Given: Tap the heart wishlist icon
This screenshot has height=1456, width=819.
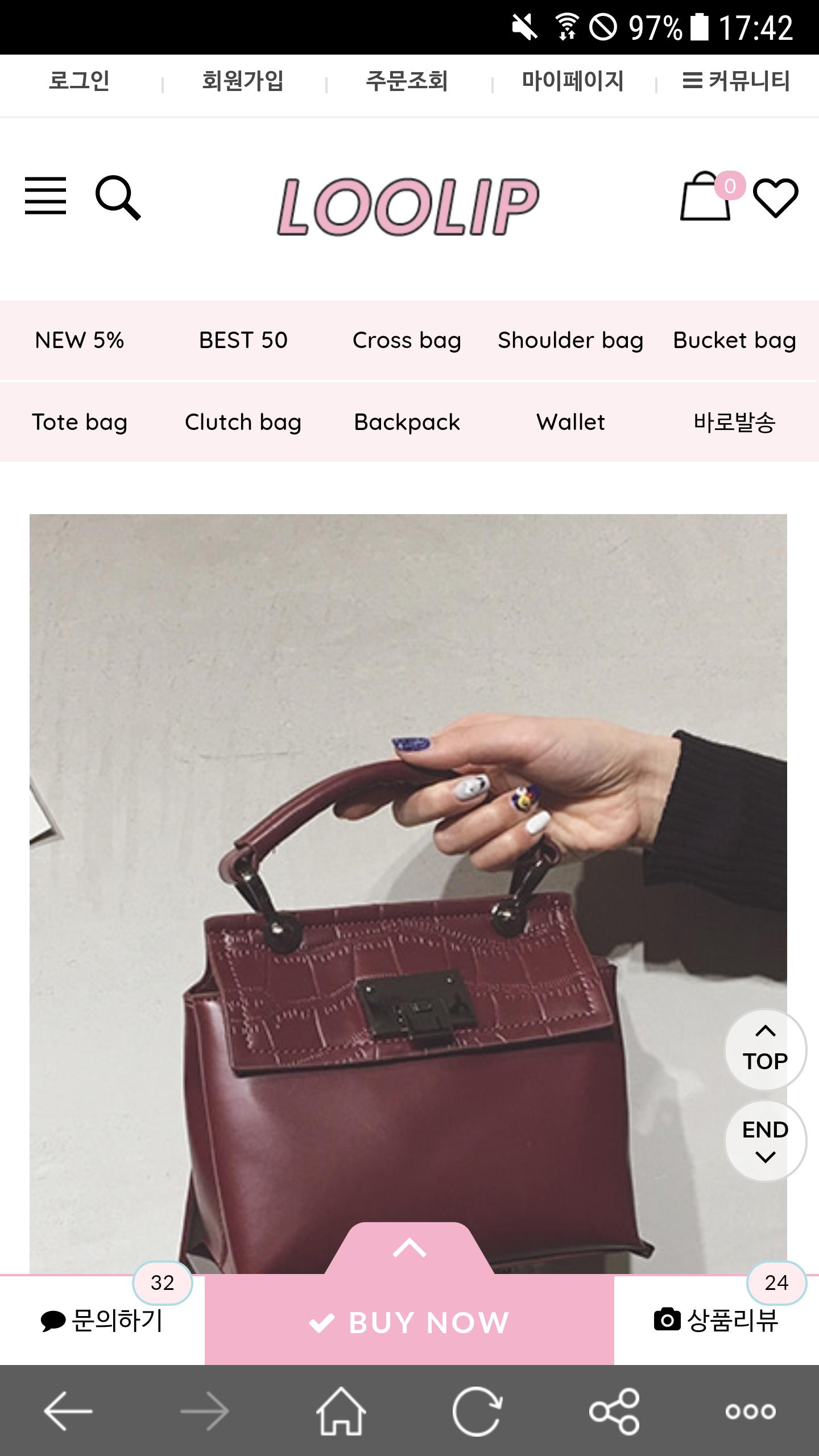Looking at the screenshot, I should pyautogui.click(x=776, y=197).
